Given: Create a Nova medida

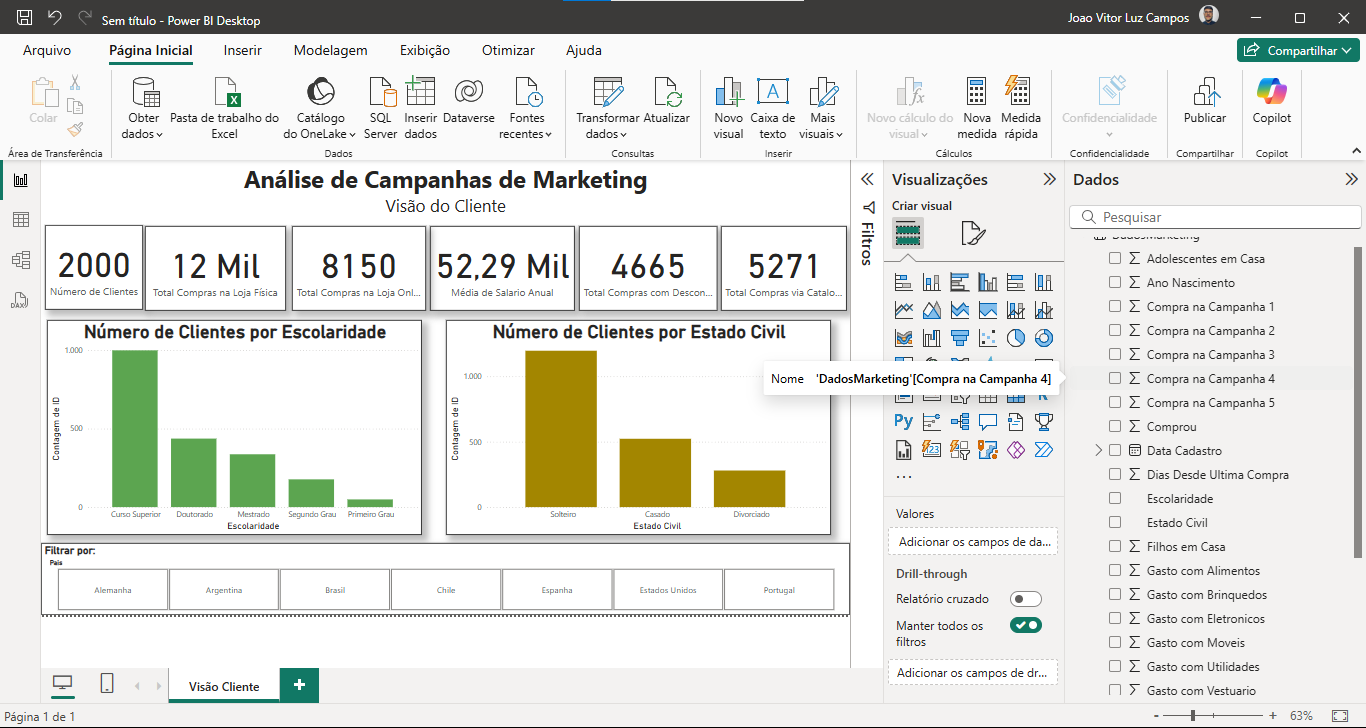Looking at the screenshot, I should tap(977, 109).
